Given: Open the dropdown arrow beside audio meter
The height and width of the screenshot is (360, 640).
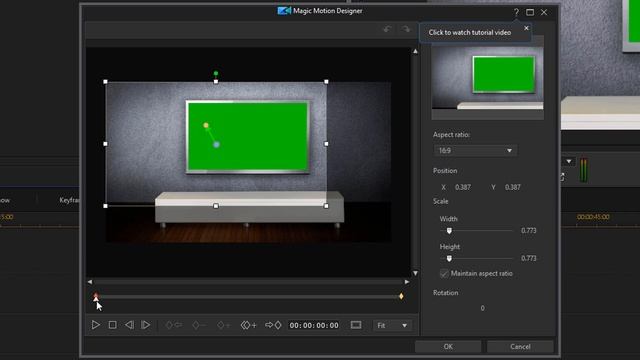Looking at the screenshot, I should point(569,162).
